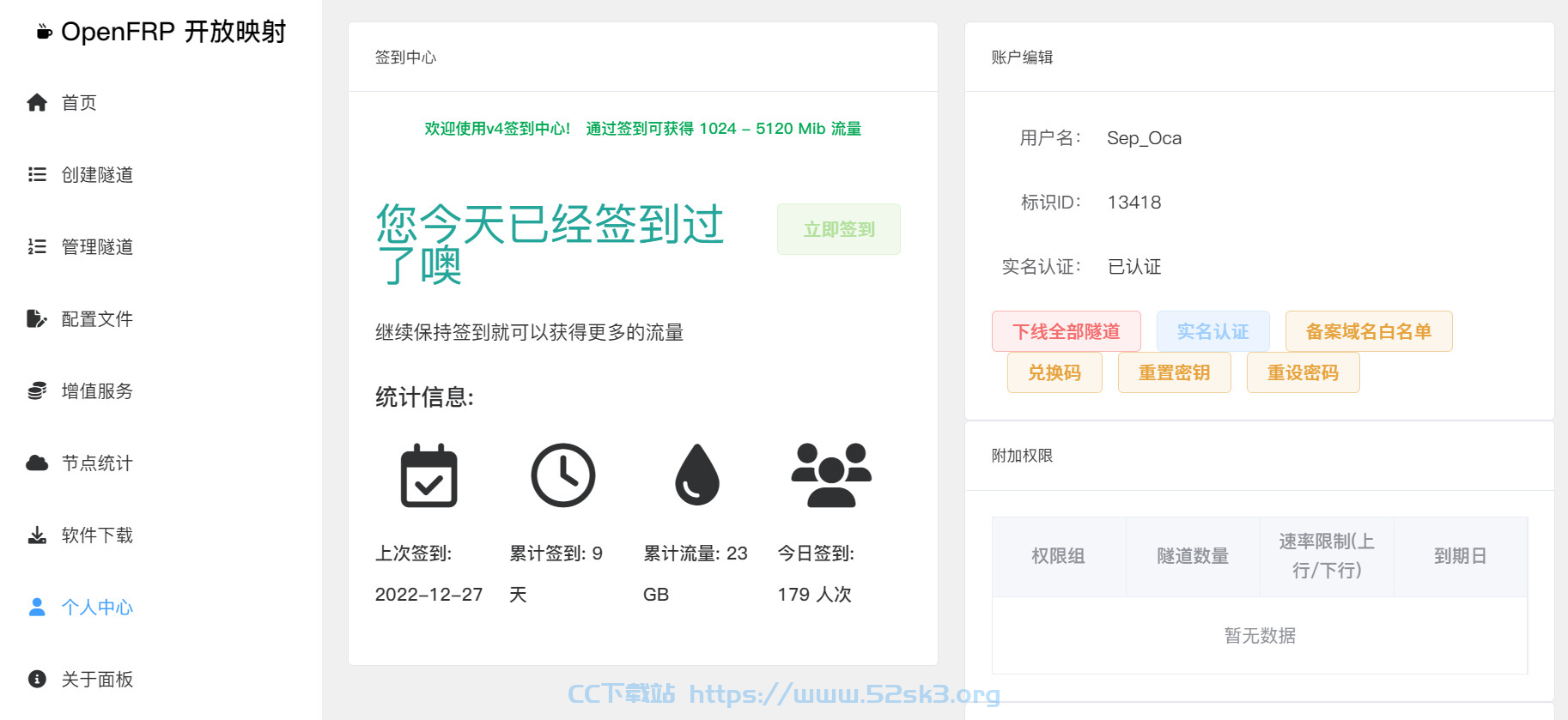Click the 下线全部隧道 button
This screenshot has height=720, width=1568.
pos(1067,331)
